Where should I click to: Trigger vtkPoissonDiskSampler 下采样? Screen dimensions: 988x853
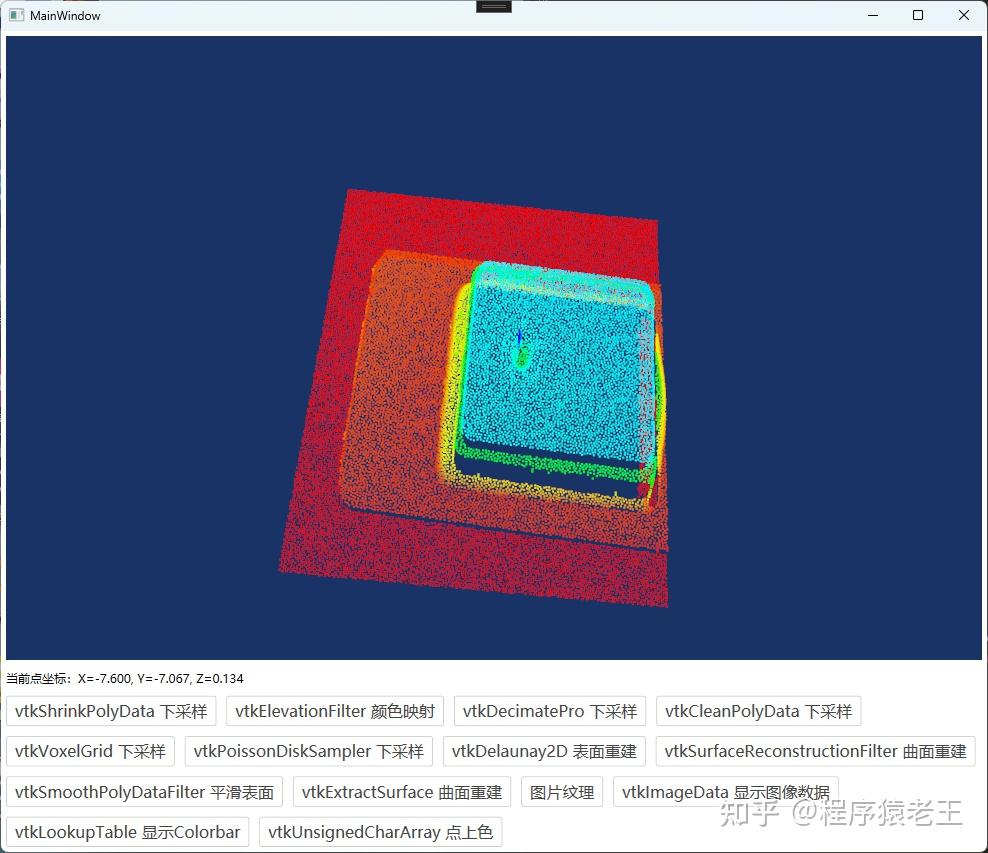309,752
